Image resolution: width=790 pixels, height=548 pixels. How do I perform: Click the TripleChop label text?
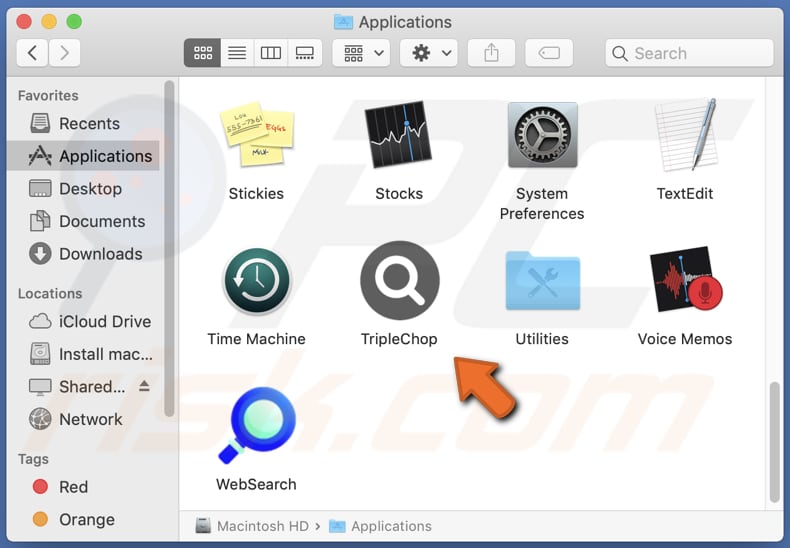[x=399, y=339]
